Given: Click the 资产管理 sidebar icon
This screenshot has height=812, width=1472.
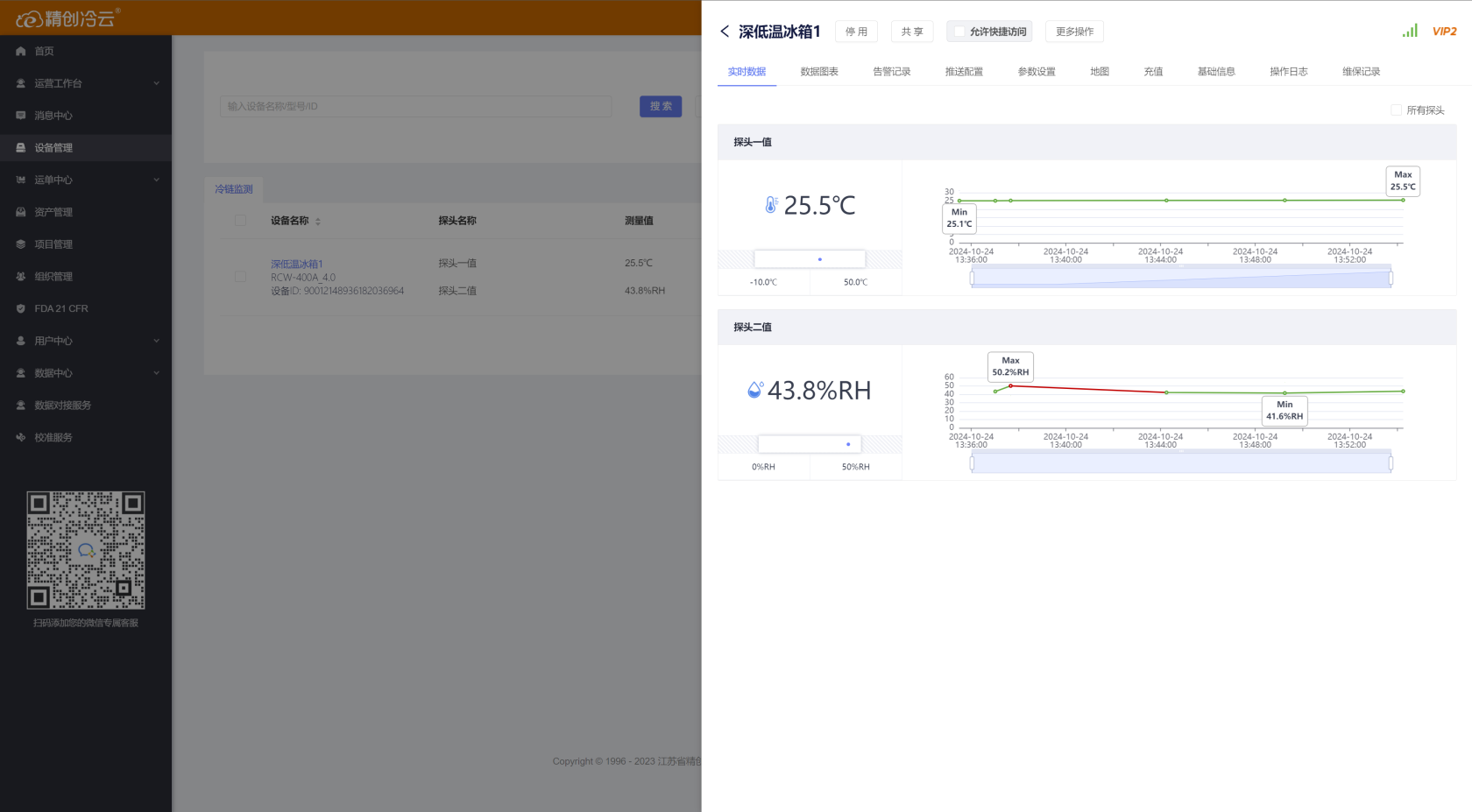Looking at the screenshot, I should point(21,212).
